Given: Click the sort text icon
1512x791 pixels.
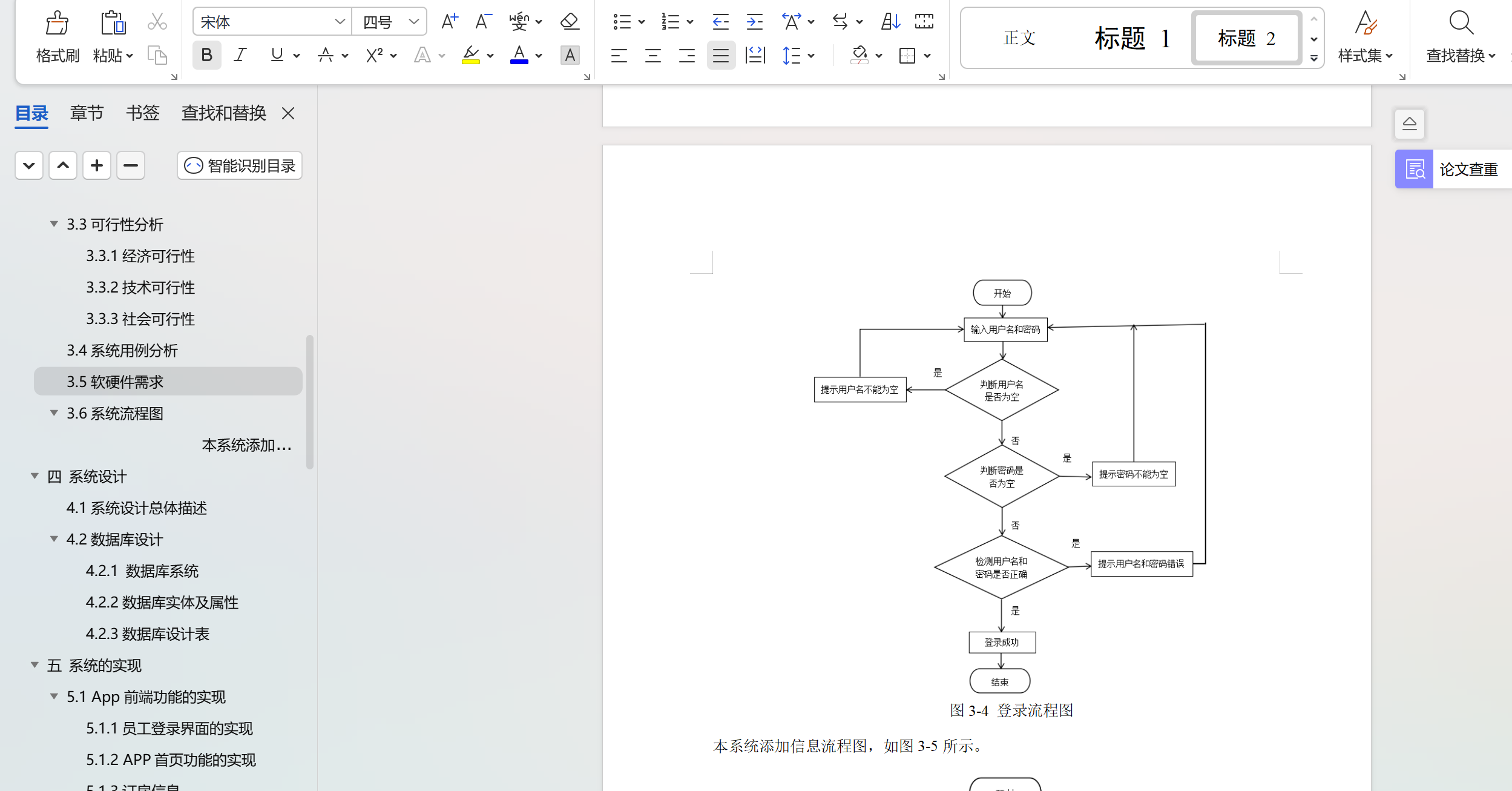Looking at the screenshot, I should (890, 22).
